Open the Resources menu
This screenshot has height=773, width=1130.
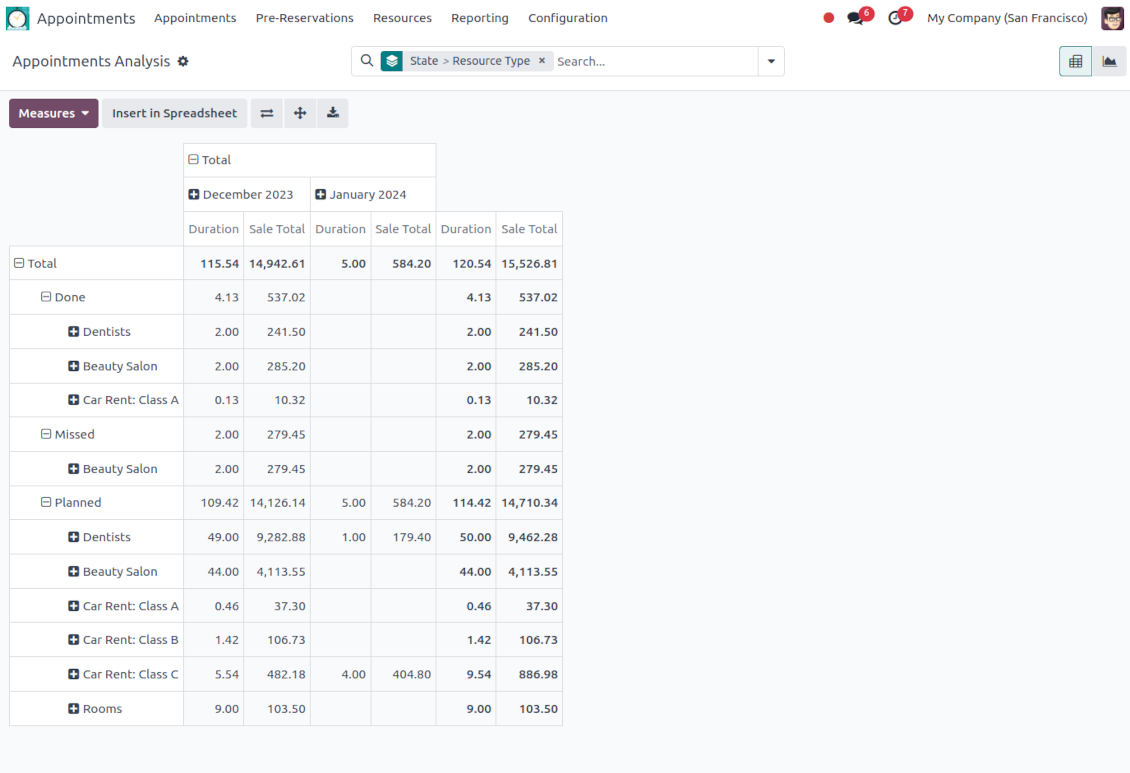pyautogui.click(x=402, y=18)
